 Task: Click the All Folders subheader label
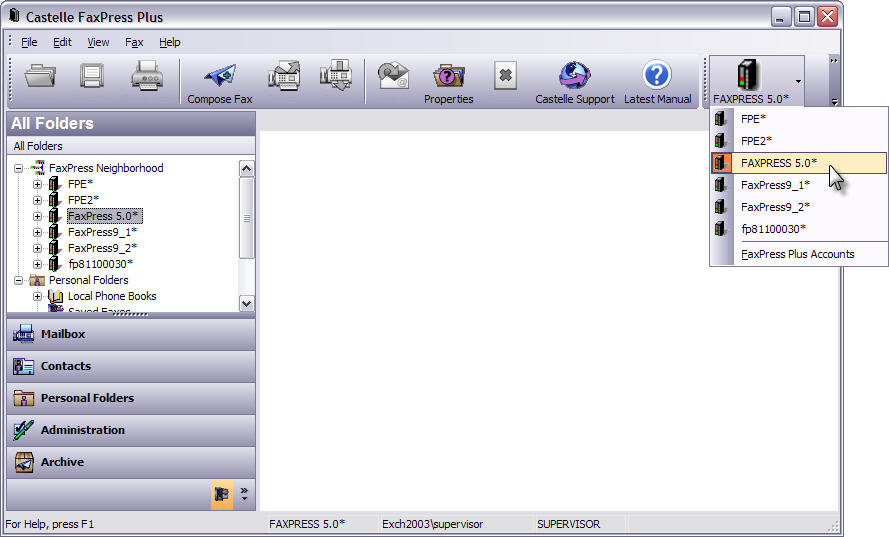pos(38,146)
